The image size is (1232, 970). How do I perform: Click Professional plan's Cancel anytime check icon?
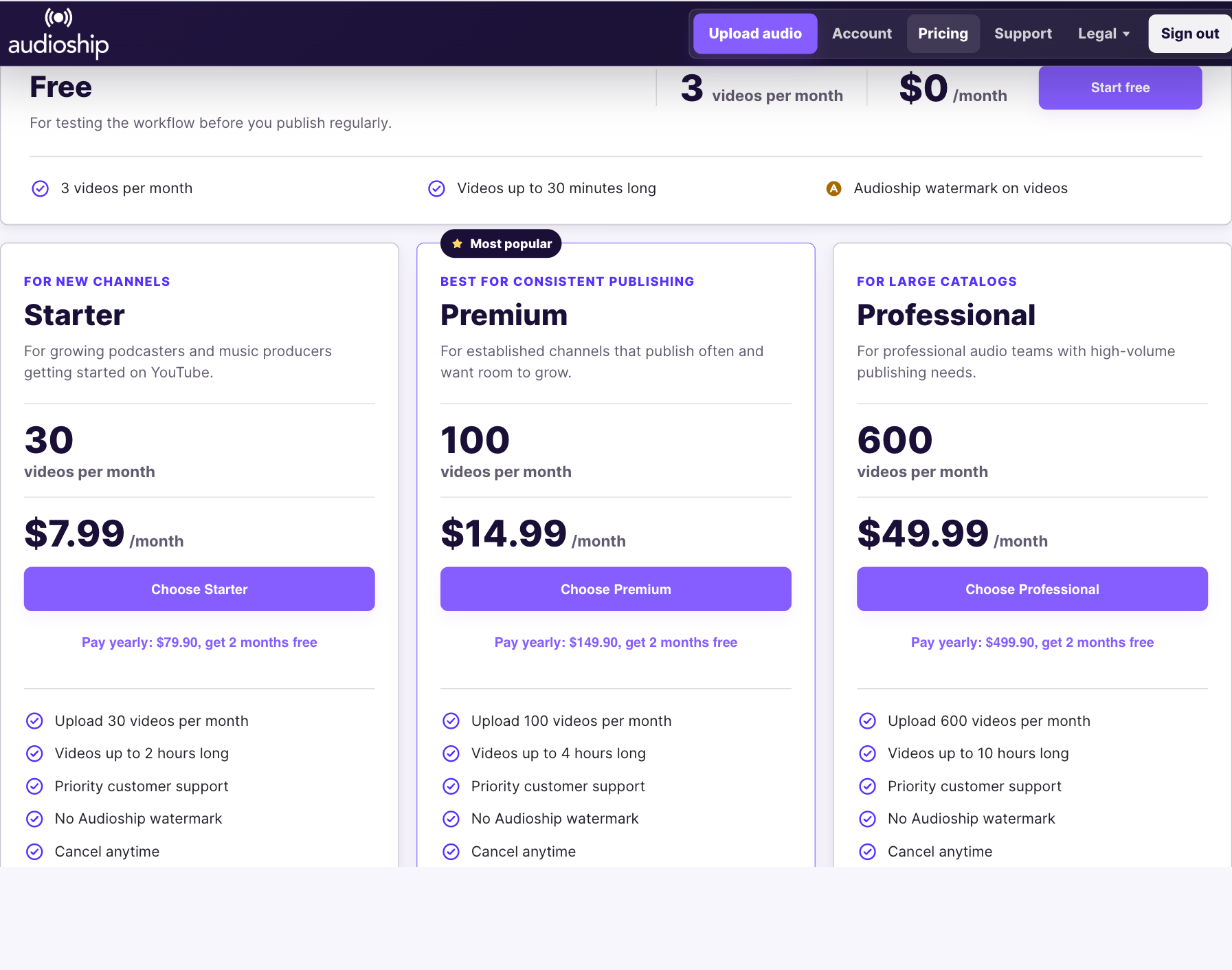(868, 852)
